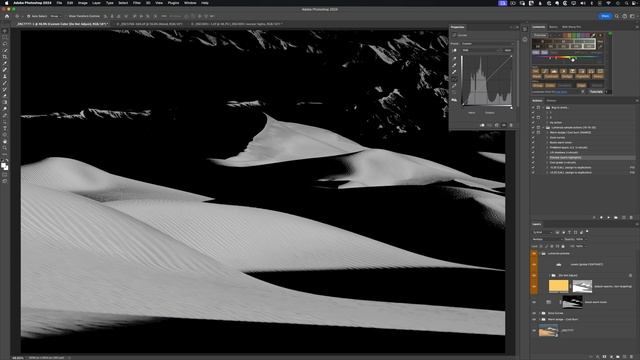Select the black point eyedropper in Curves

click(454, 59)
